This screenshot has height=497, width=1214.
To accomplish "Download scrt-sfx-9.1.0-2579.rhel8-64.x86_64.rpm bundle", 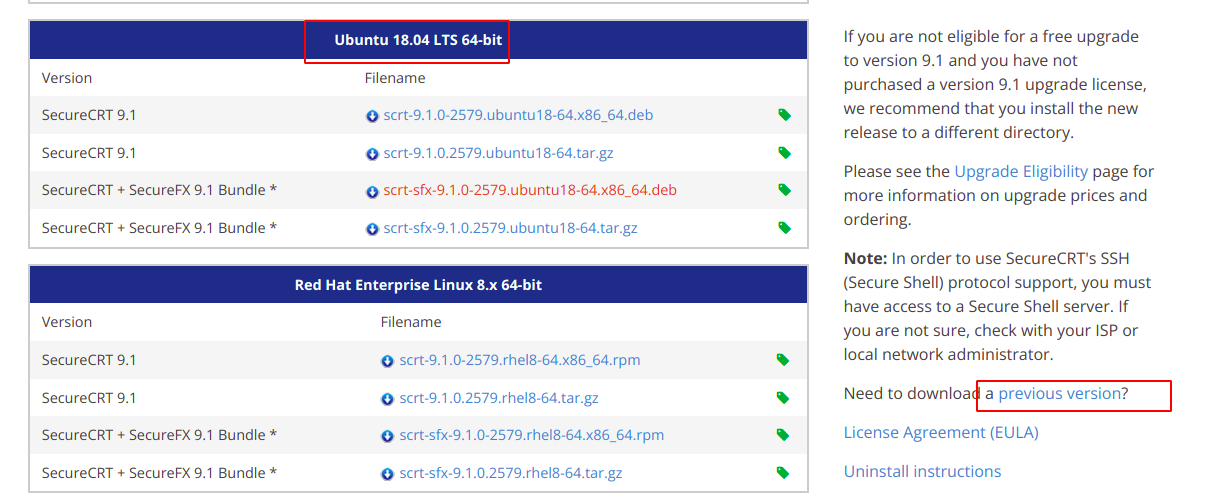I will coord(532,435).
